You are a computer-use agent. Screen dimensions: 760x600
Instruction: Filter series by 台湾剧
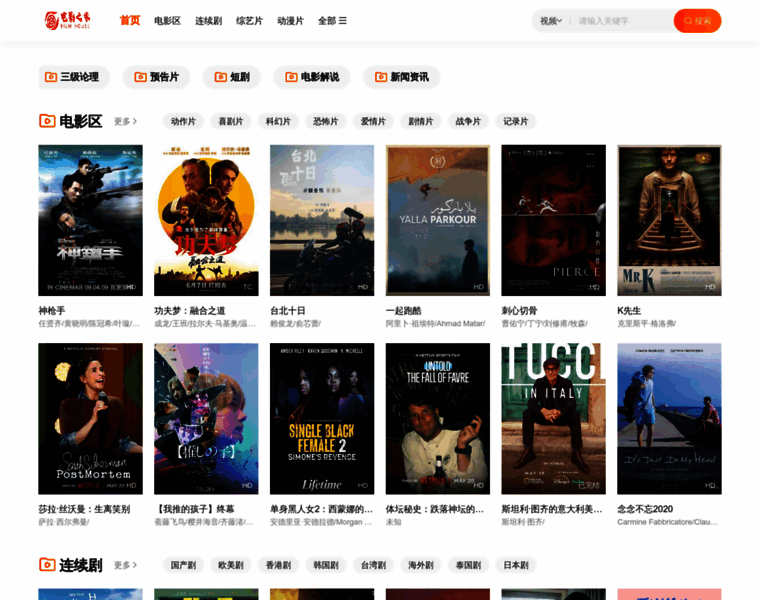coord(373,565)
